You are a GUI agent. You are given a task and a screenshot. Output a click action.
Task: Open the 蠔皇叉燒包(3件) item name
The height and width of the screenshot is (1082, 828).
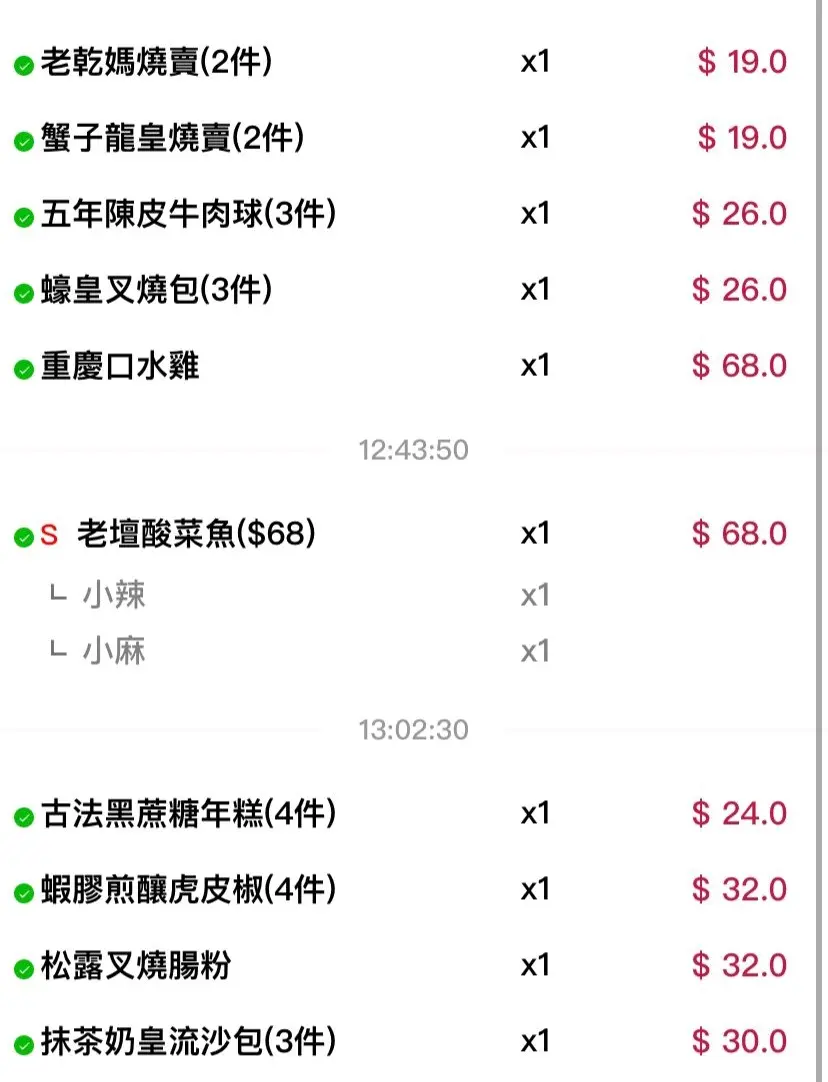[x=157, y=290]
